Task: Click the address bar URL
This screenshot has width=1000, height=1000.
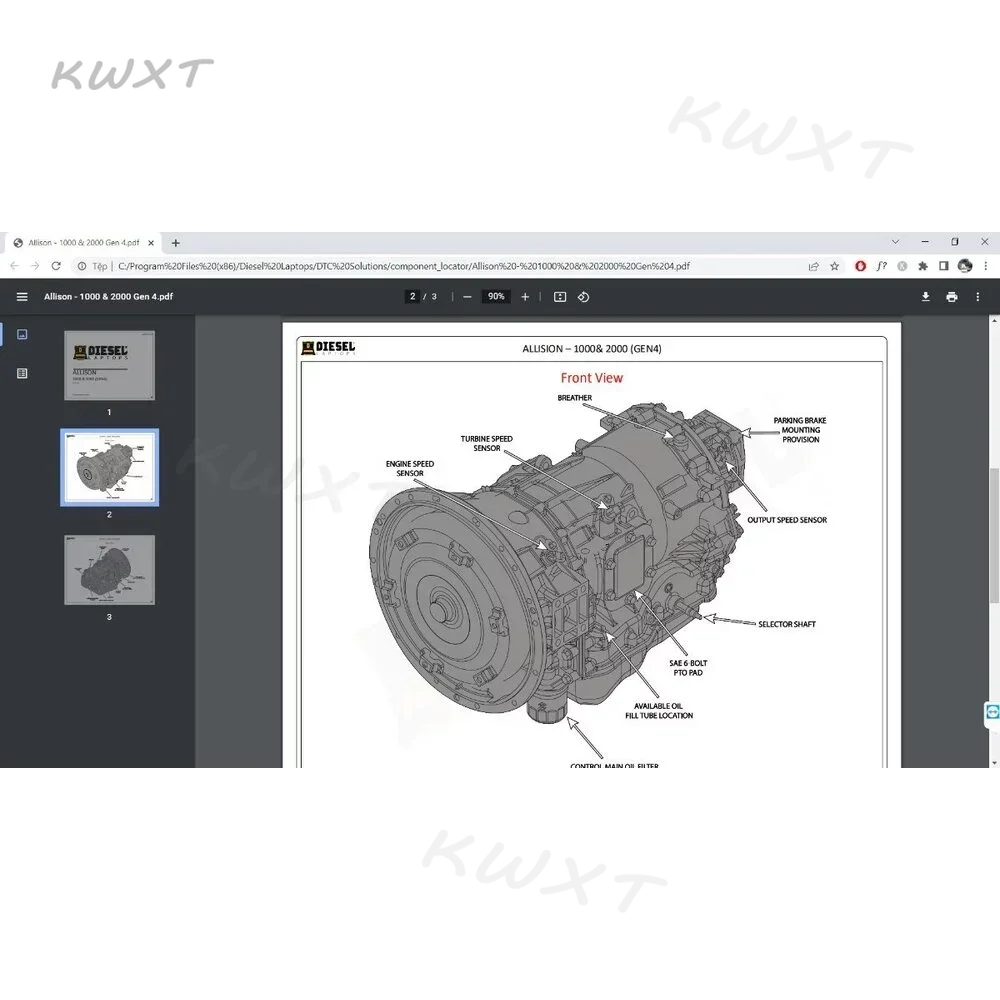Action: click(x=404, y=266)
